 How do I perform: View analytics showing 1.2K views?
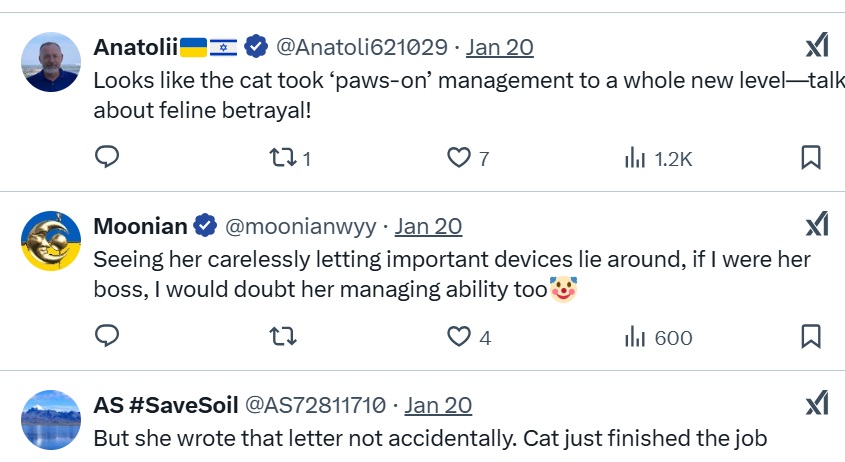point(658,159)
